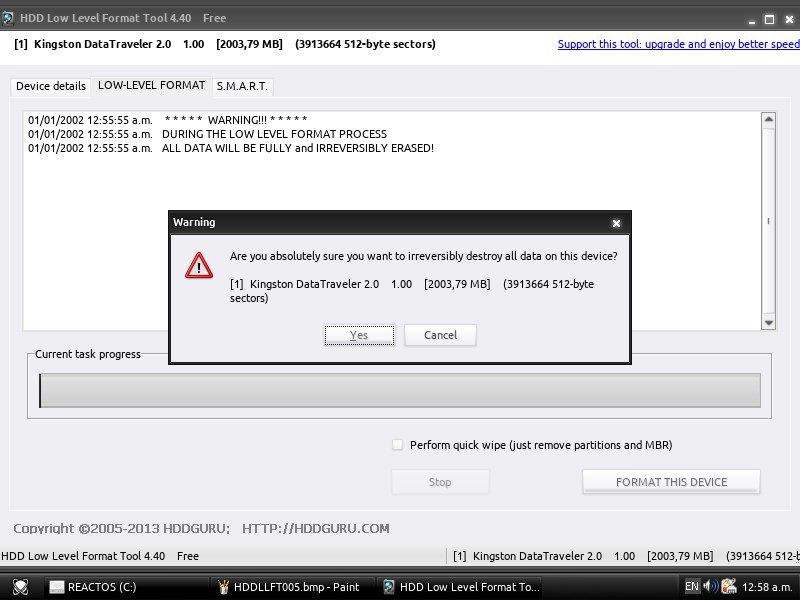Click the current task progress bar
The width and height of the screenshot is (800, 600).
coord(400,390)
